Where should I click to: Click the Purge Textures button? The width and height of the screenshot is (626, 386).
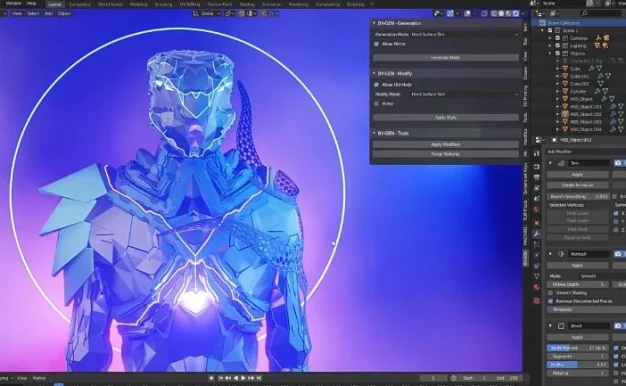click(446, 154)
